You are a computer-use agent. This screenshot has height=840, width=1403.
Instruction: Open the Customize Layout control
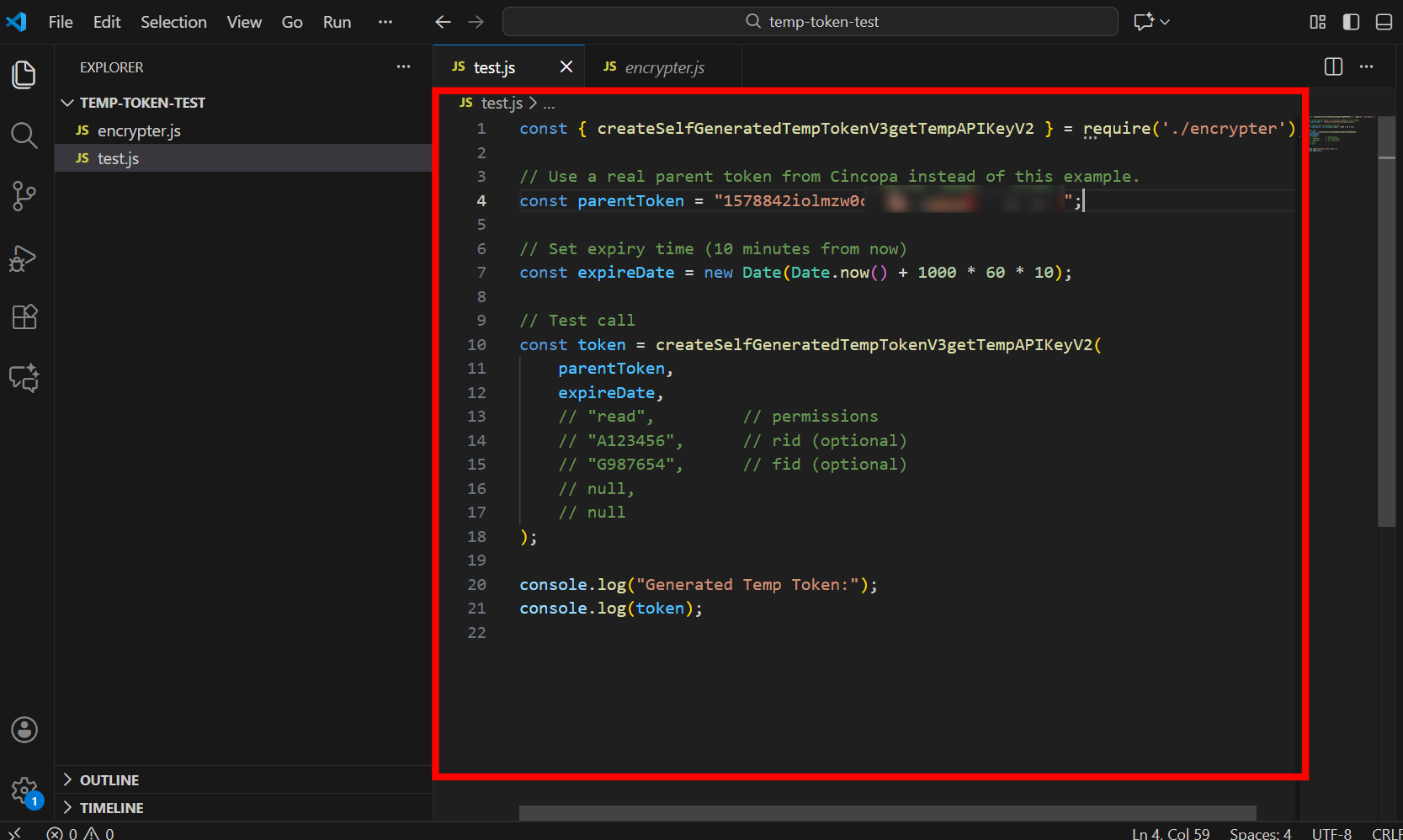coord(1318,22)
